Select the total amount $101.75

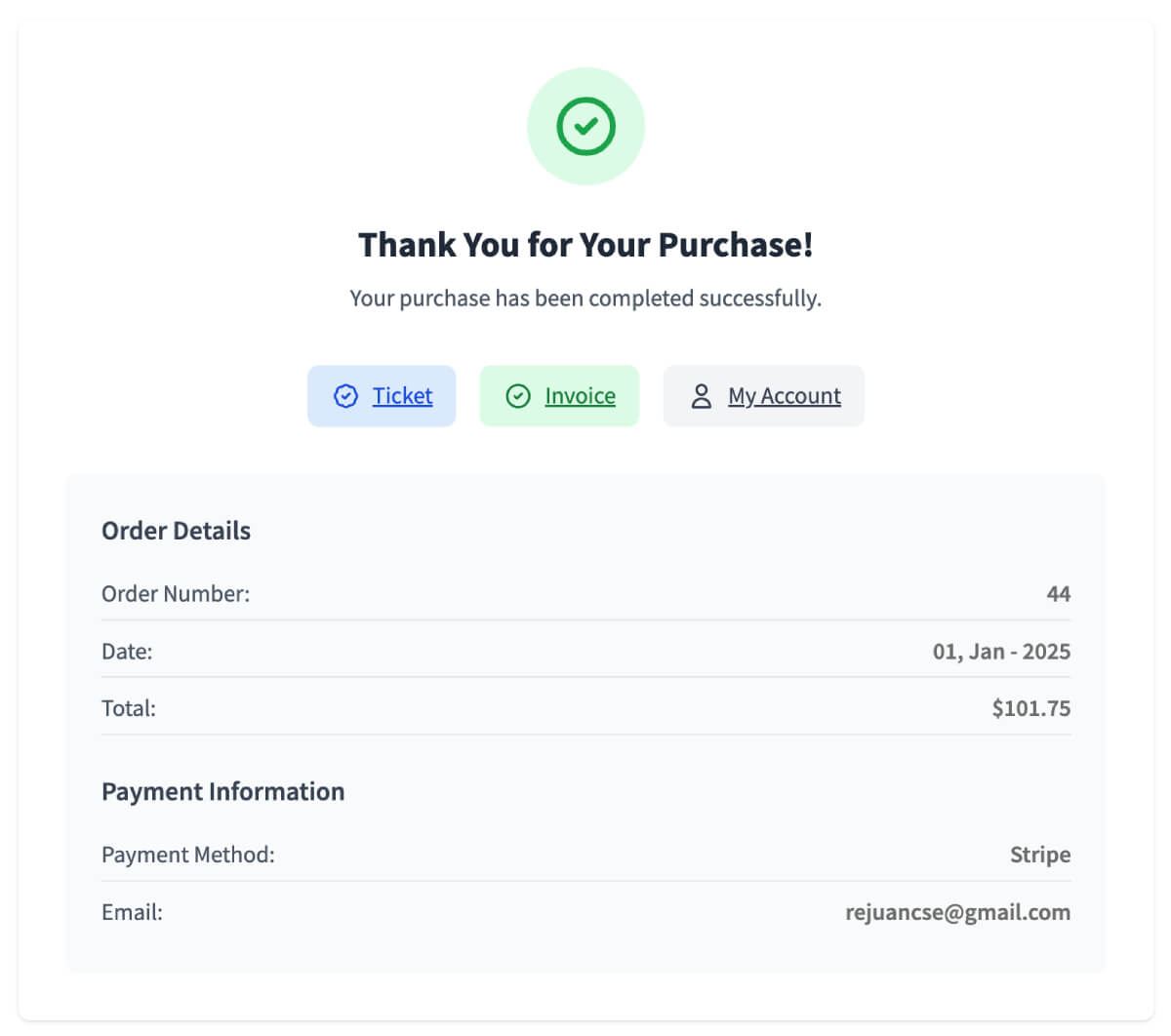[1030, 708]
